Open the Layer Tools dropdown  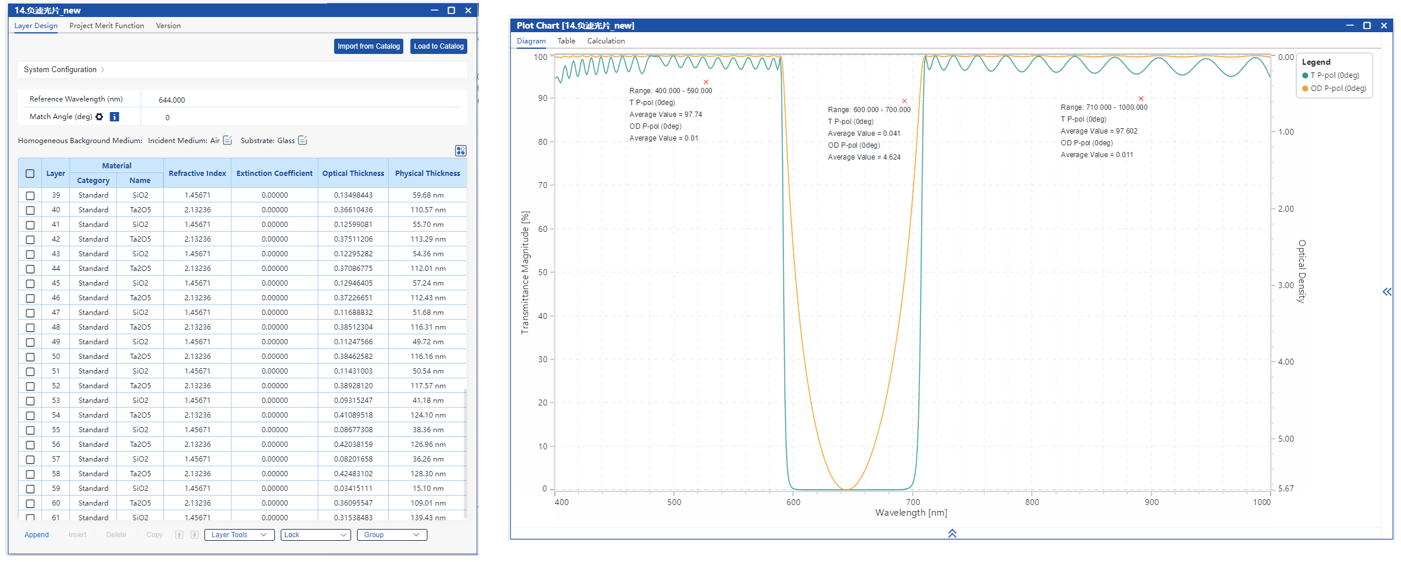click(238, 535)
